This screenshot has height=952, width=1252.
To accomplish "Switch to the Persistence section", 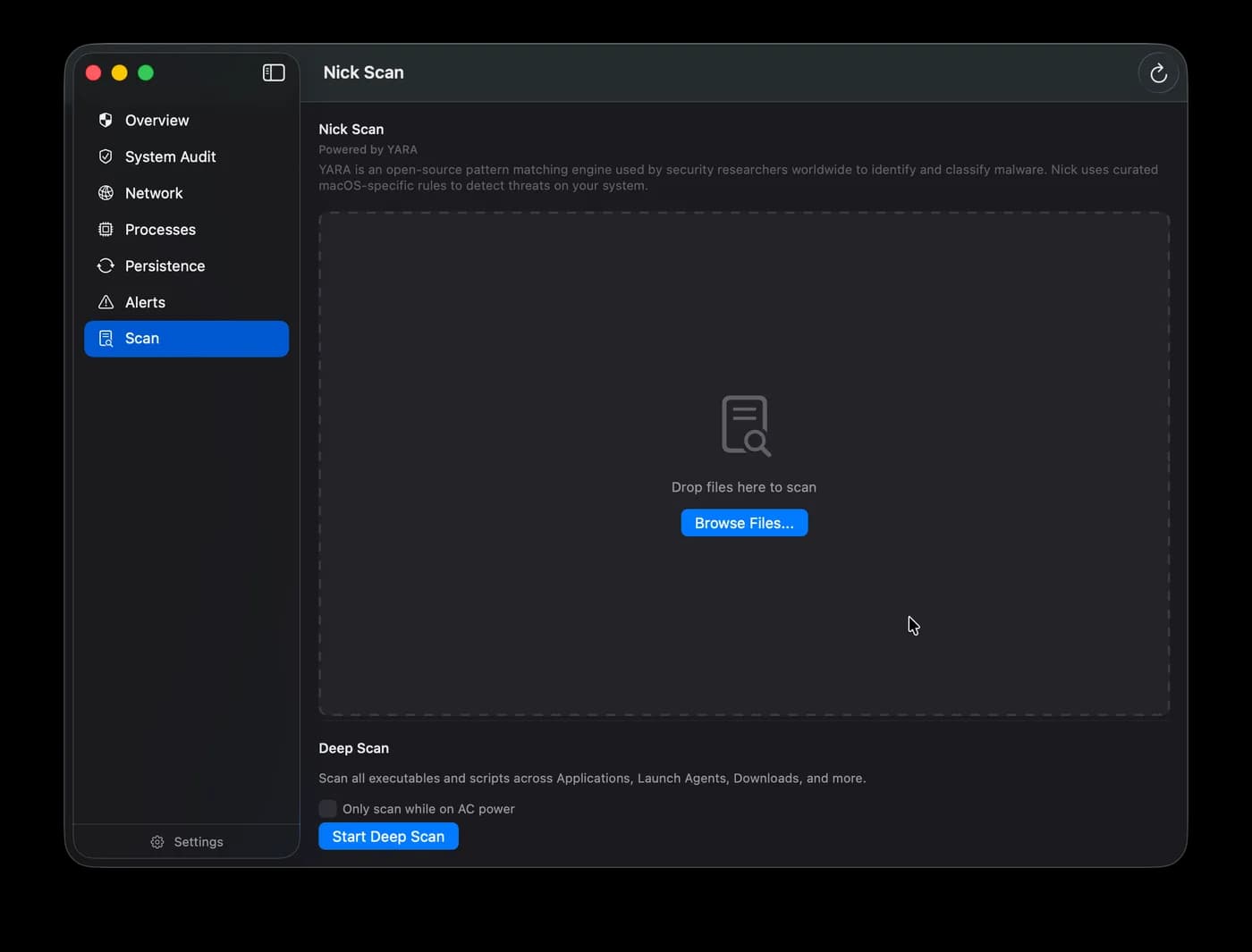I will 186,265.
